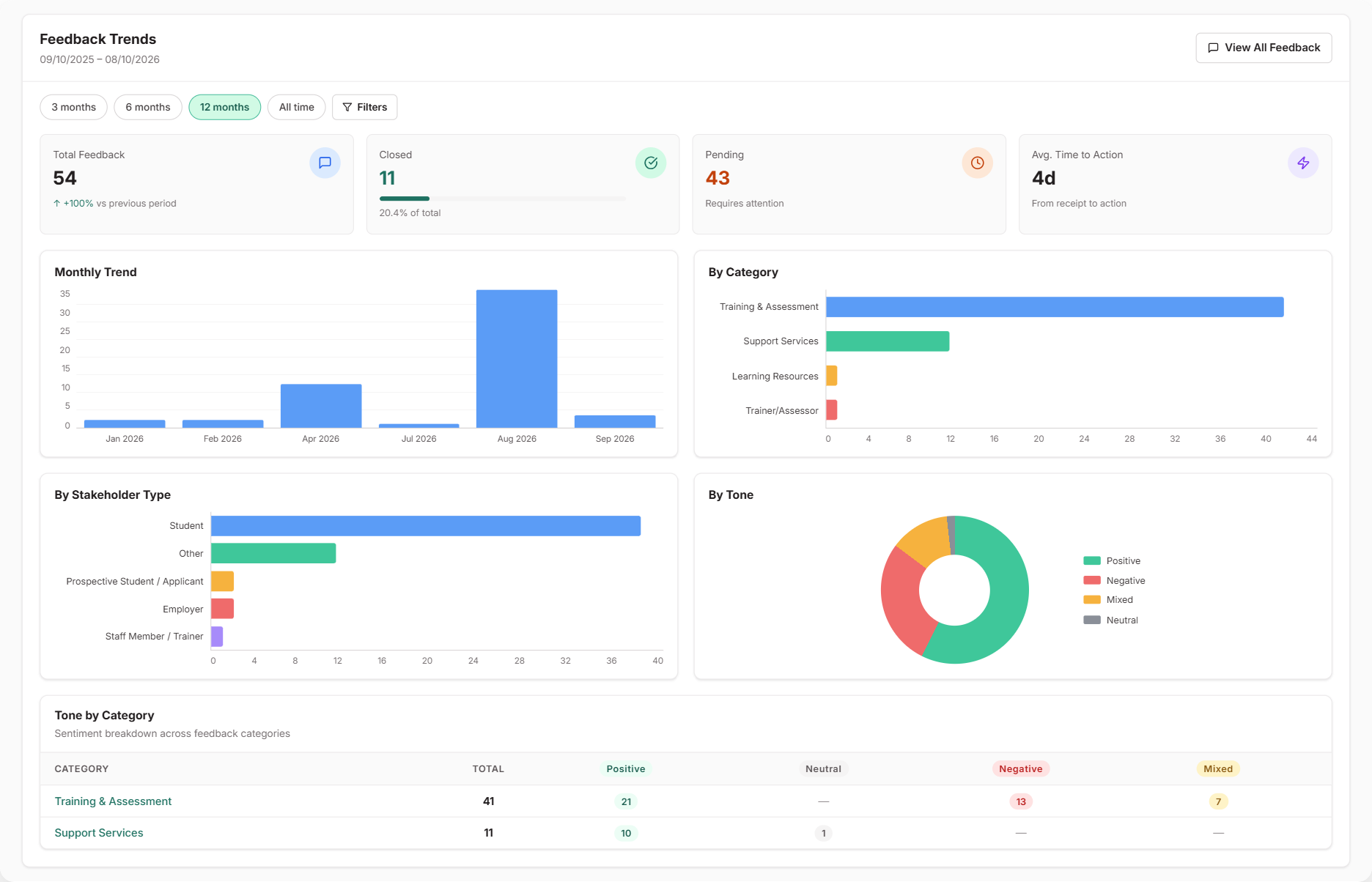Click the Support Services bar in By Category
The image size is (1372, 882).
(888, 341)
